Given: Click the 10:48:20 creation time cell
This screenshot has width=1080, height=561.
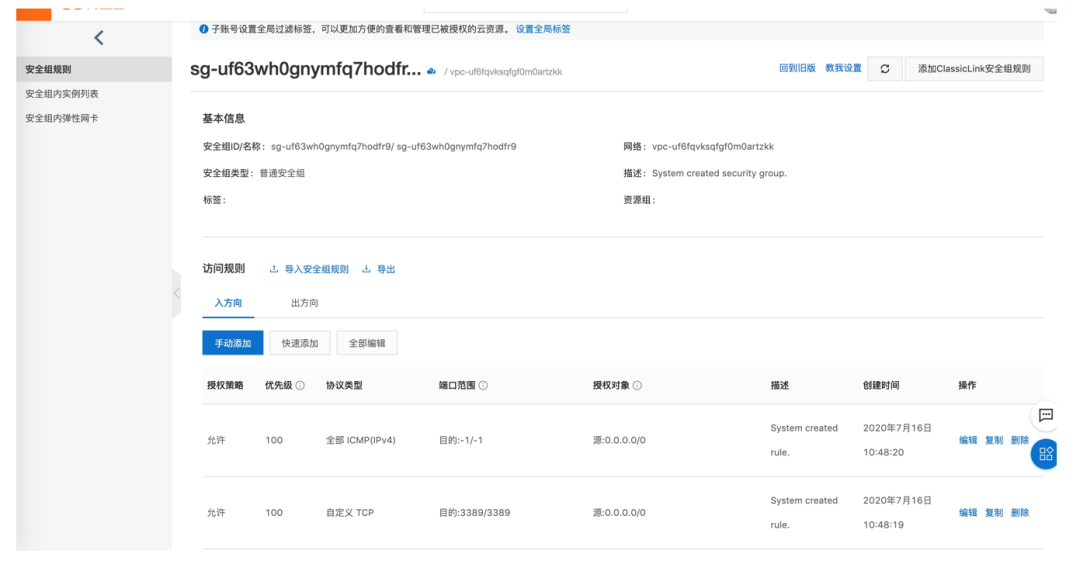Looking at the screenshot, I should 884,453.
